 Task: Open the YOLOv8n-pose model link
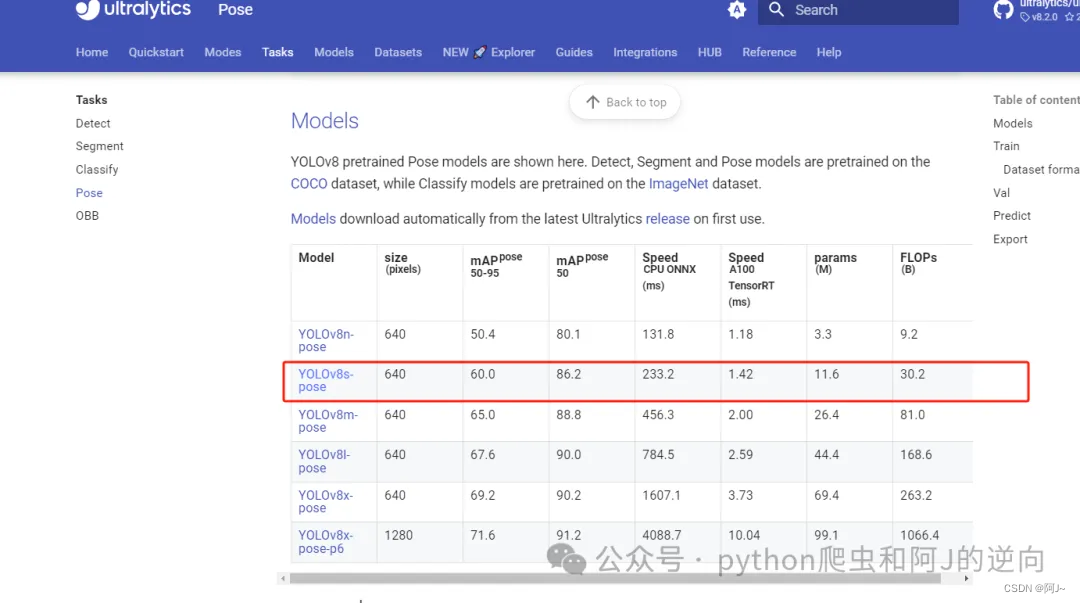[325, 340]
